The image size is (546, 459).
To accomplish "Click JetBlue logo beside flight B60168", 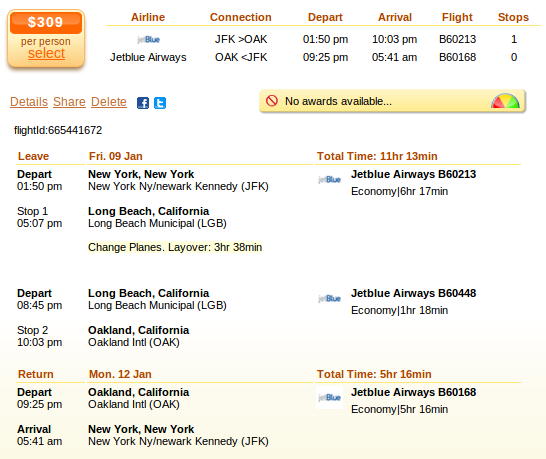I will pyautogui.click(x=329, y=397).
